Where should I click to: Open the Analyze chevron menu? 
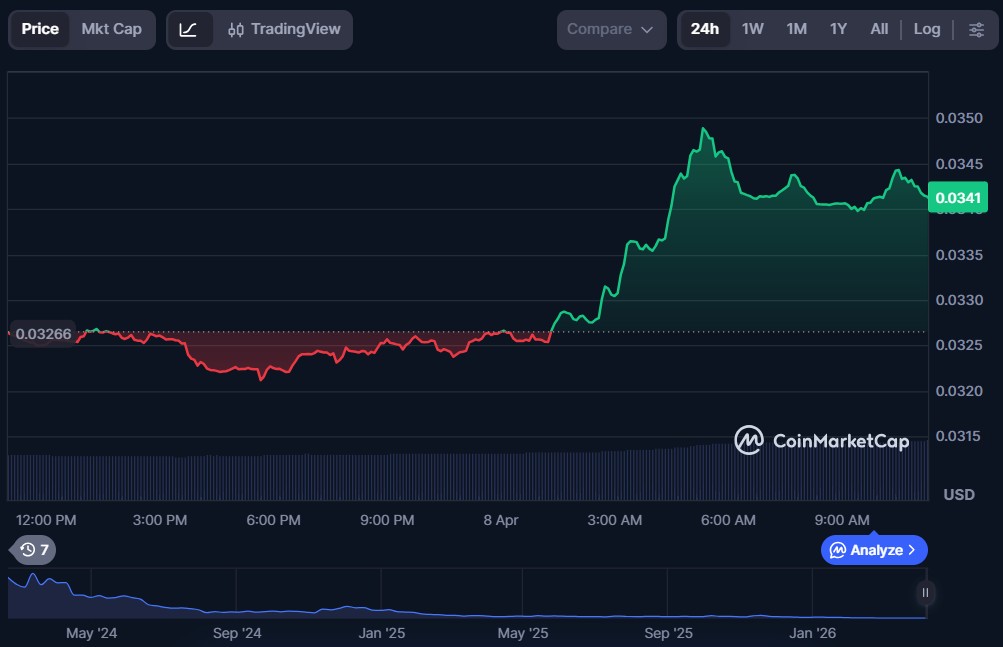click(874, 550)
